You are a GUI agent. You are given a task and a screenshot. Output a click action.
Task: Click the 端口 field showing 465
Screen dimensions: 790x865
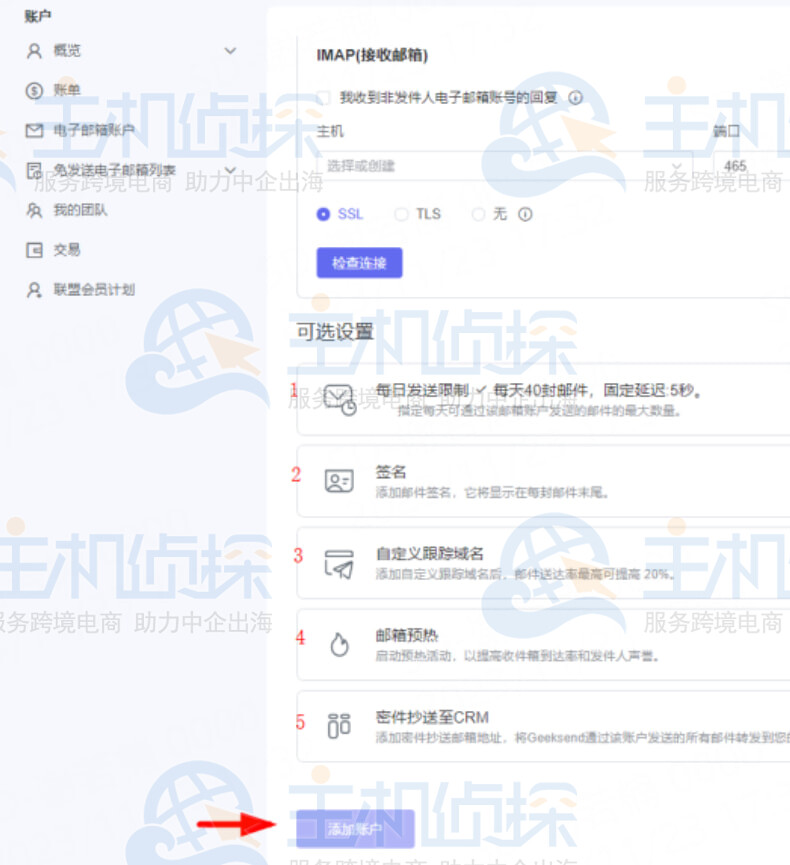(752, 165)
